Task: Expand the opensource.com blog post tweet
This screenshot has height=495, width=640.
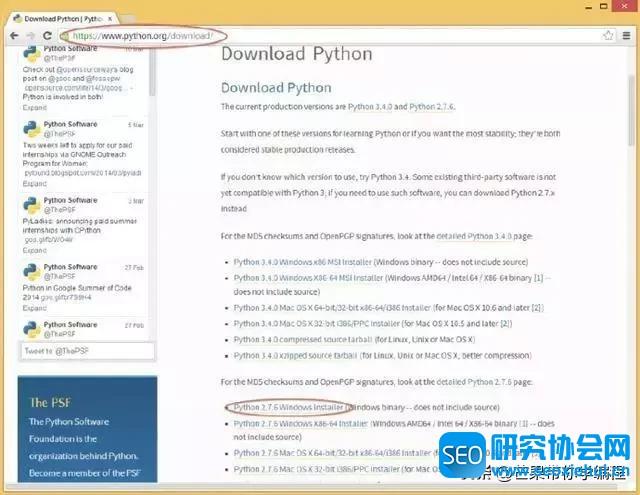Action: [35, 108]
